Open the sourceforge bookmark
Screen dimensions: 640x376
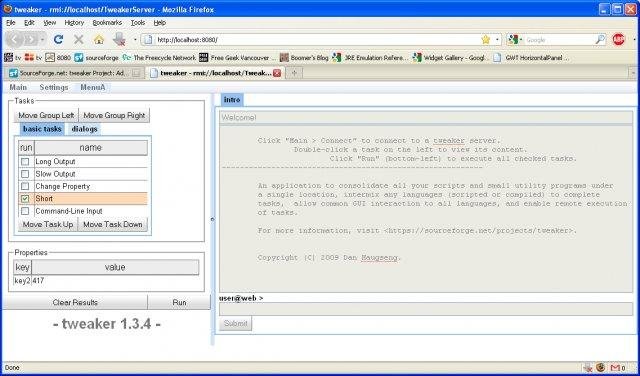pyautogui.click(x=97, y=58)
